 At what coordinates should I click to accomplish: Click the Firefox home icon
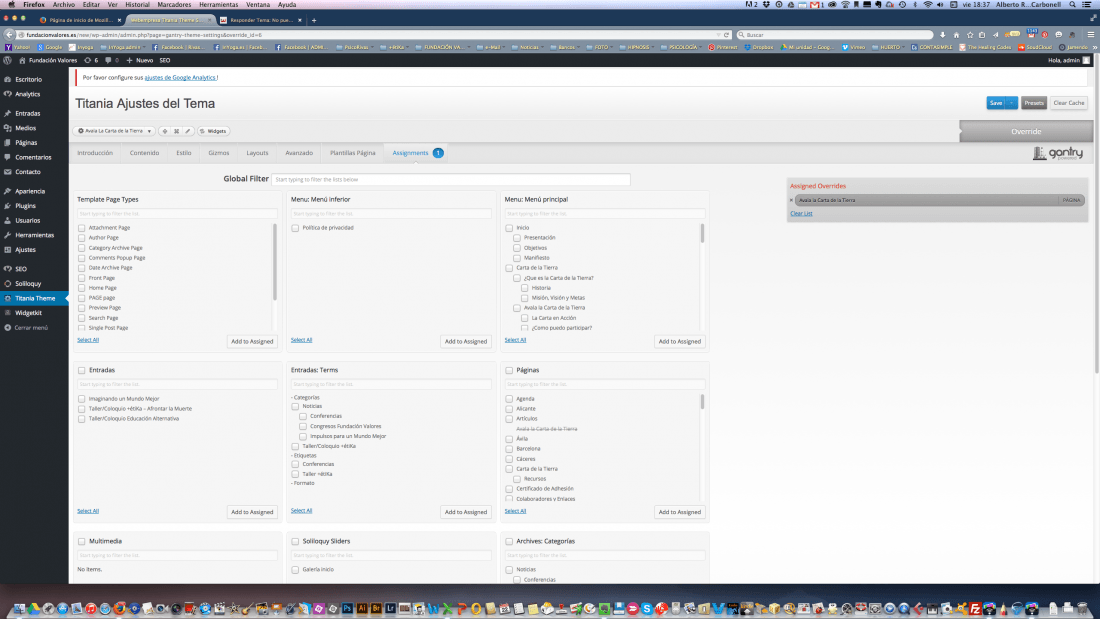click(955, 34)
